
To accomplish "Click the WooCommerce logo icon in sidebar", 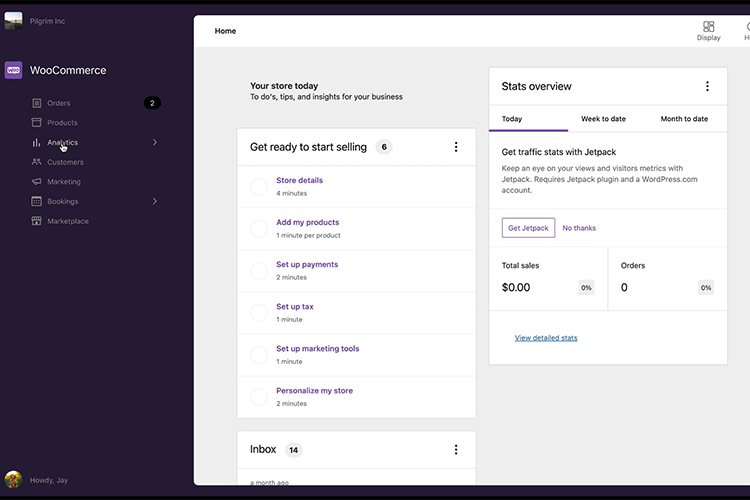I will [x=14, y=70].
